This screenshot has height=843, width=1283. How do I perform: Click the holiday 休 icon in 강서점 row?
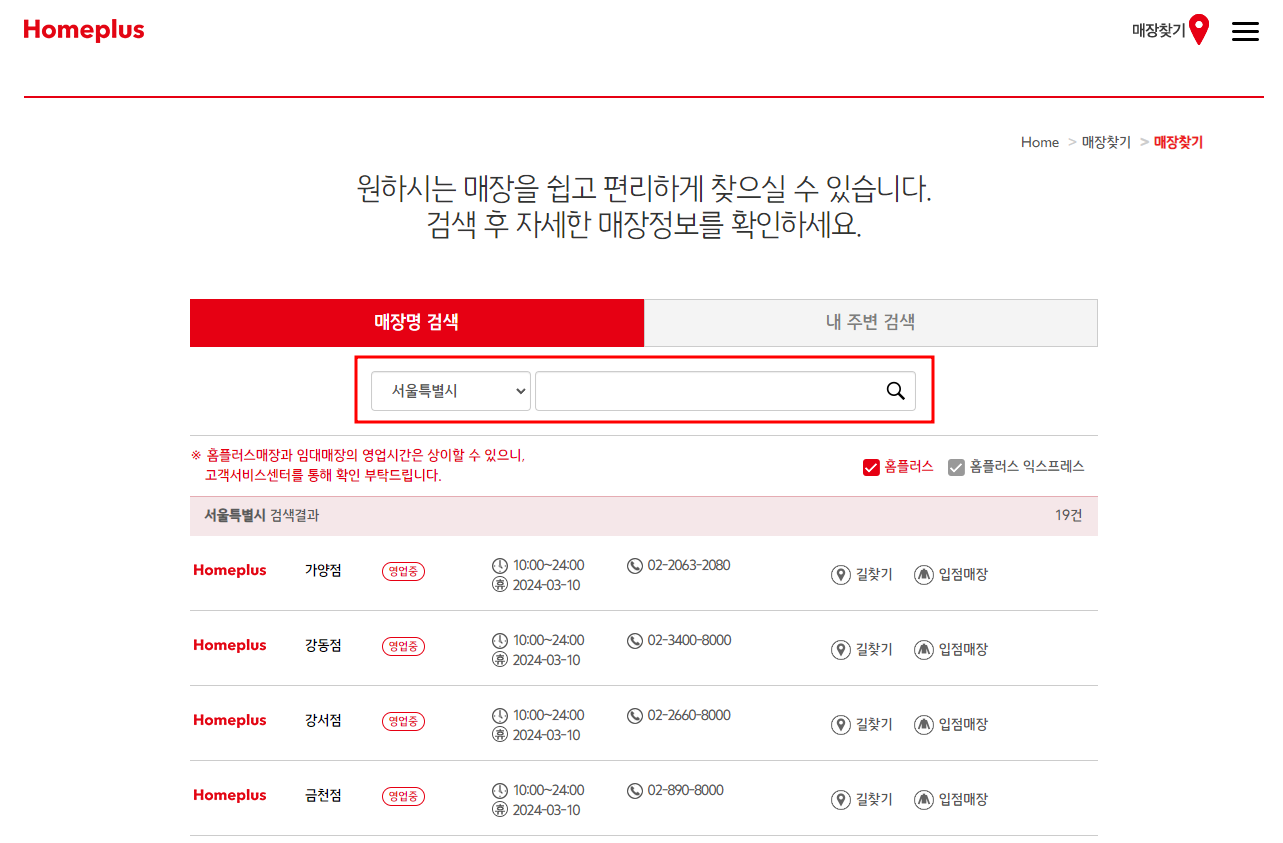point(500,735)
